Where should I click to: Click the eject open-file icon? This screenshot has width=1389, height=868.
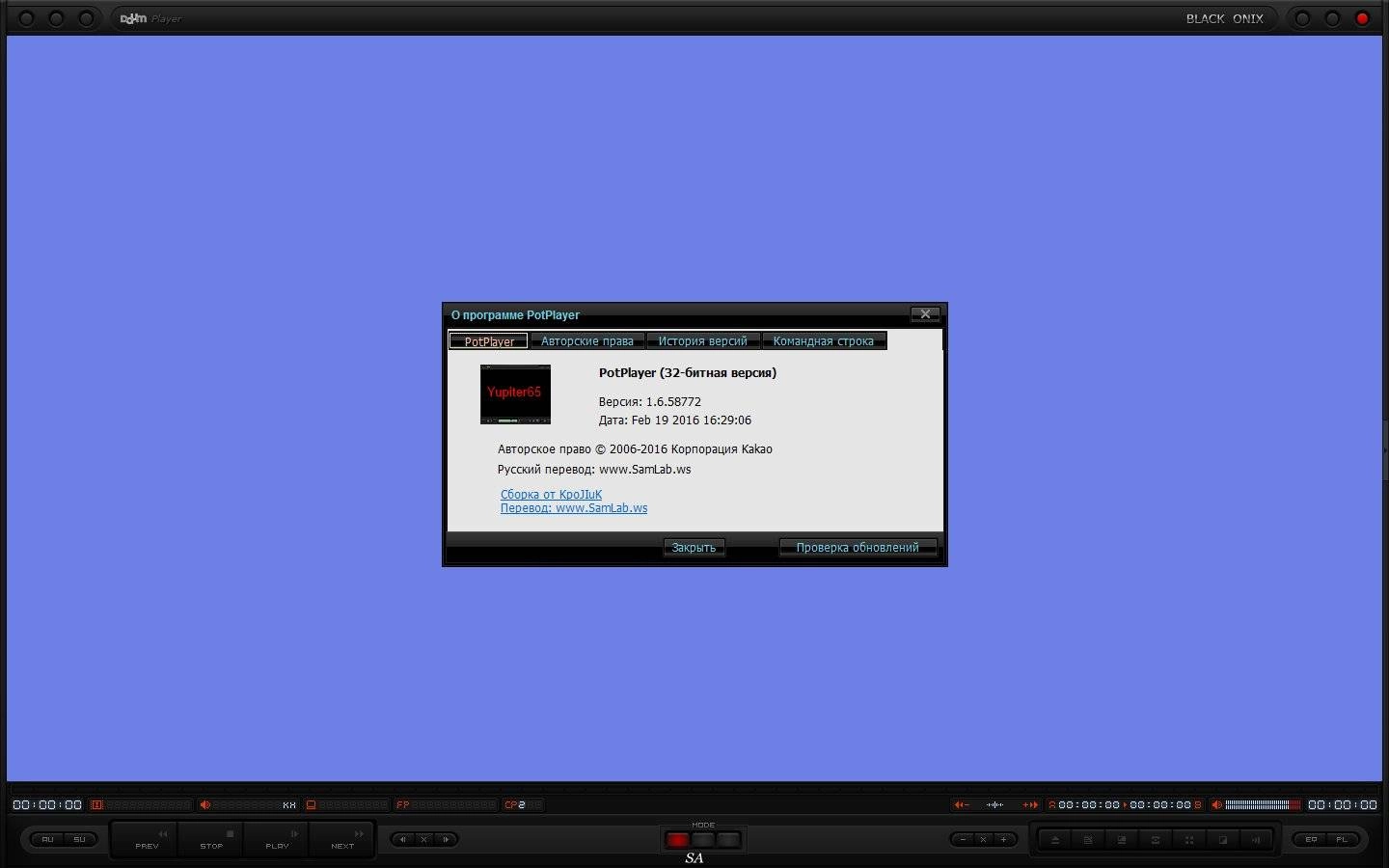[1055, 840]
